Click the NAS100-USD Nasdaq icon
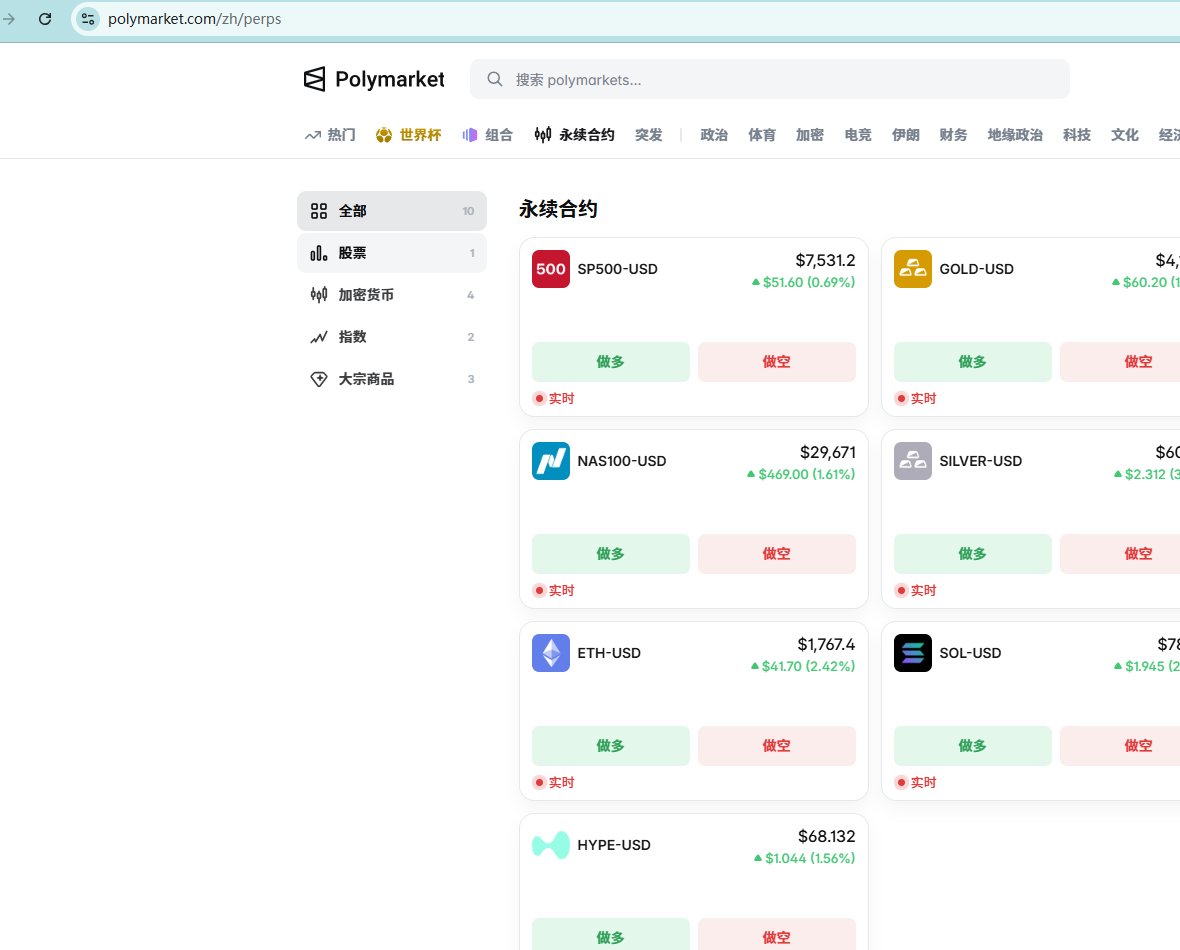The height and width of the screenshot is (950, 1180). click(x=551, y=461)
